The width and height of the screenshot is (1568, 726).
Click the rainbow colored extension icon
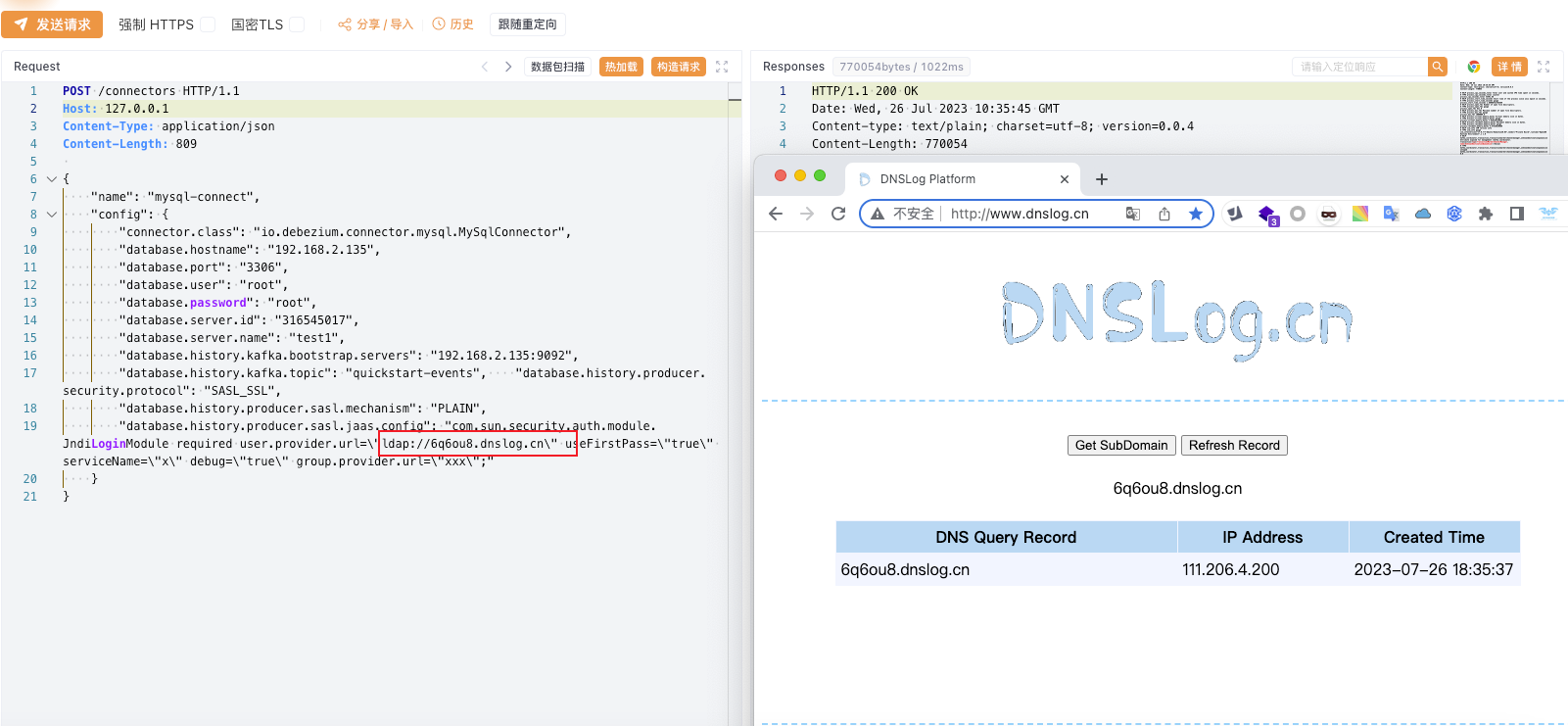(x=1360, y=214)
